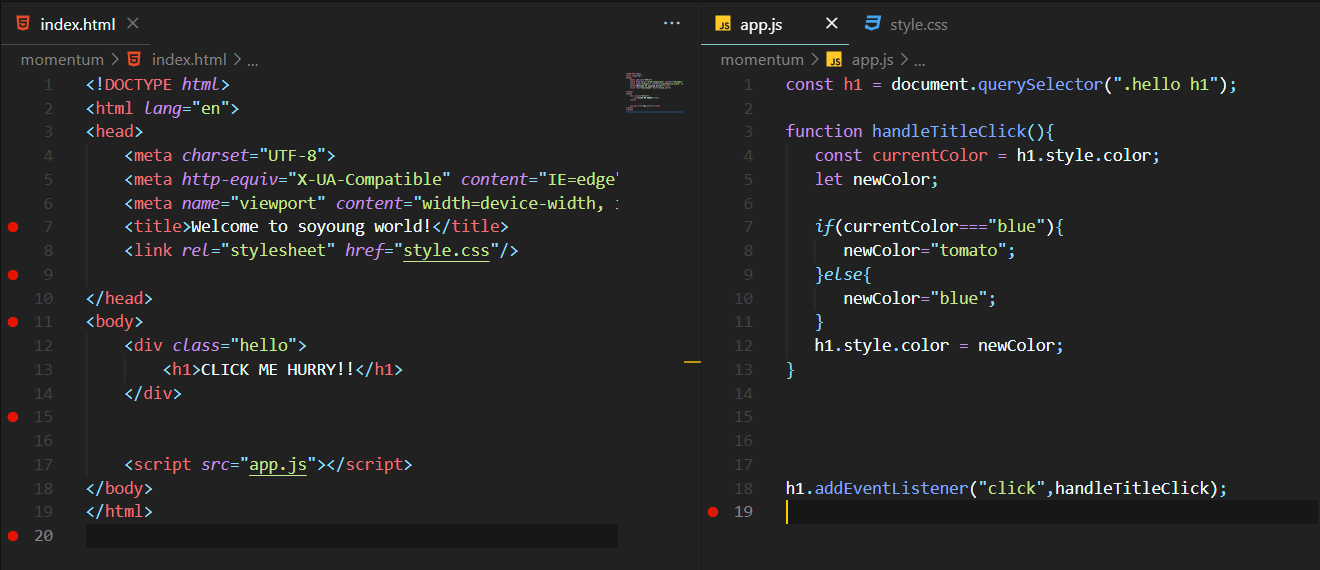Follow the app.js link in script src
Image resolution: width=1320 pixels, height=570 pixels.
278,464
